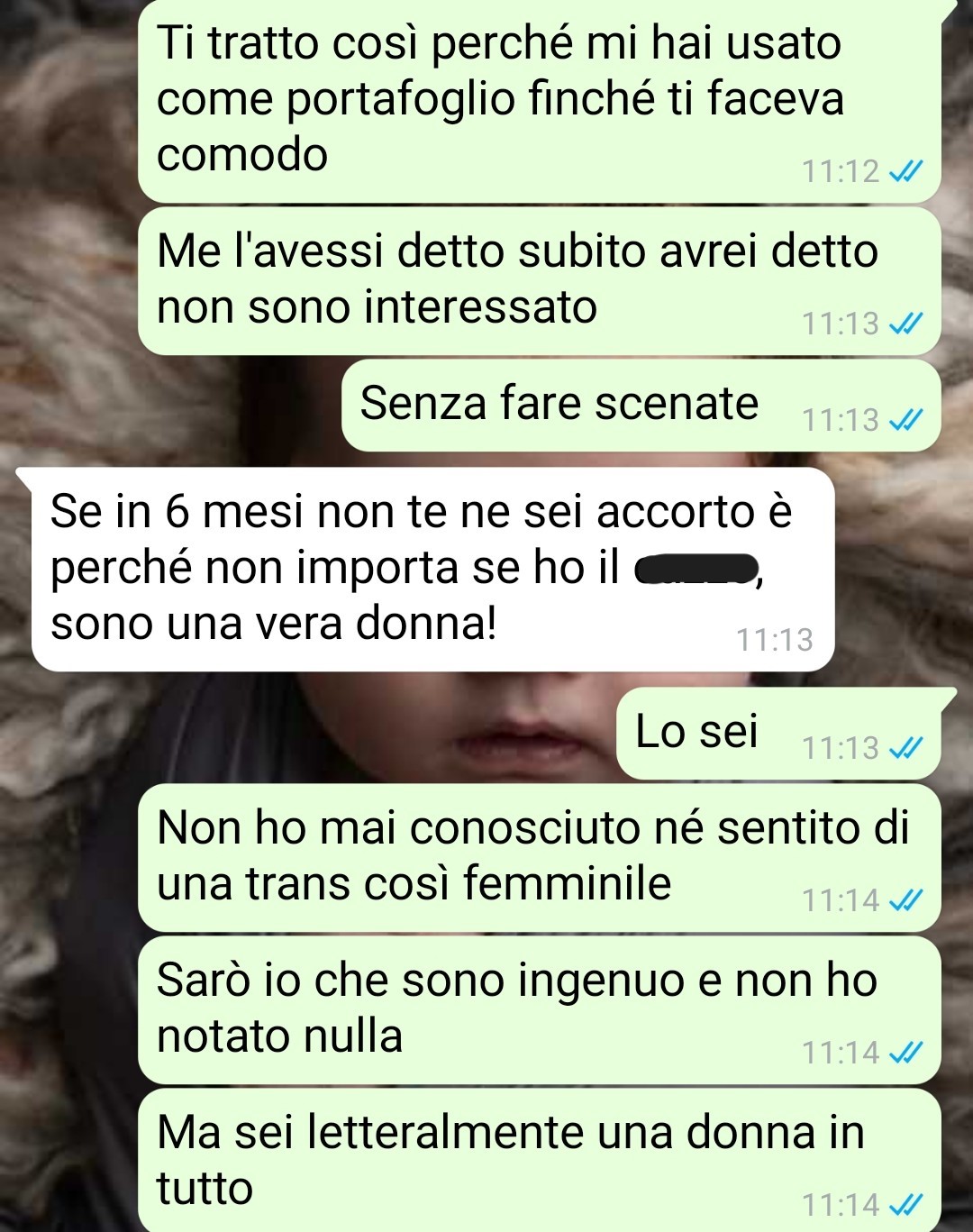The height and width of the screenshot is (1232, 973).
Task: Tap the blacked-out censored word in received message
Action: [x=696, y=570]
